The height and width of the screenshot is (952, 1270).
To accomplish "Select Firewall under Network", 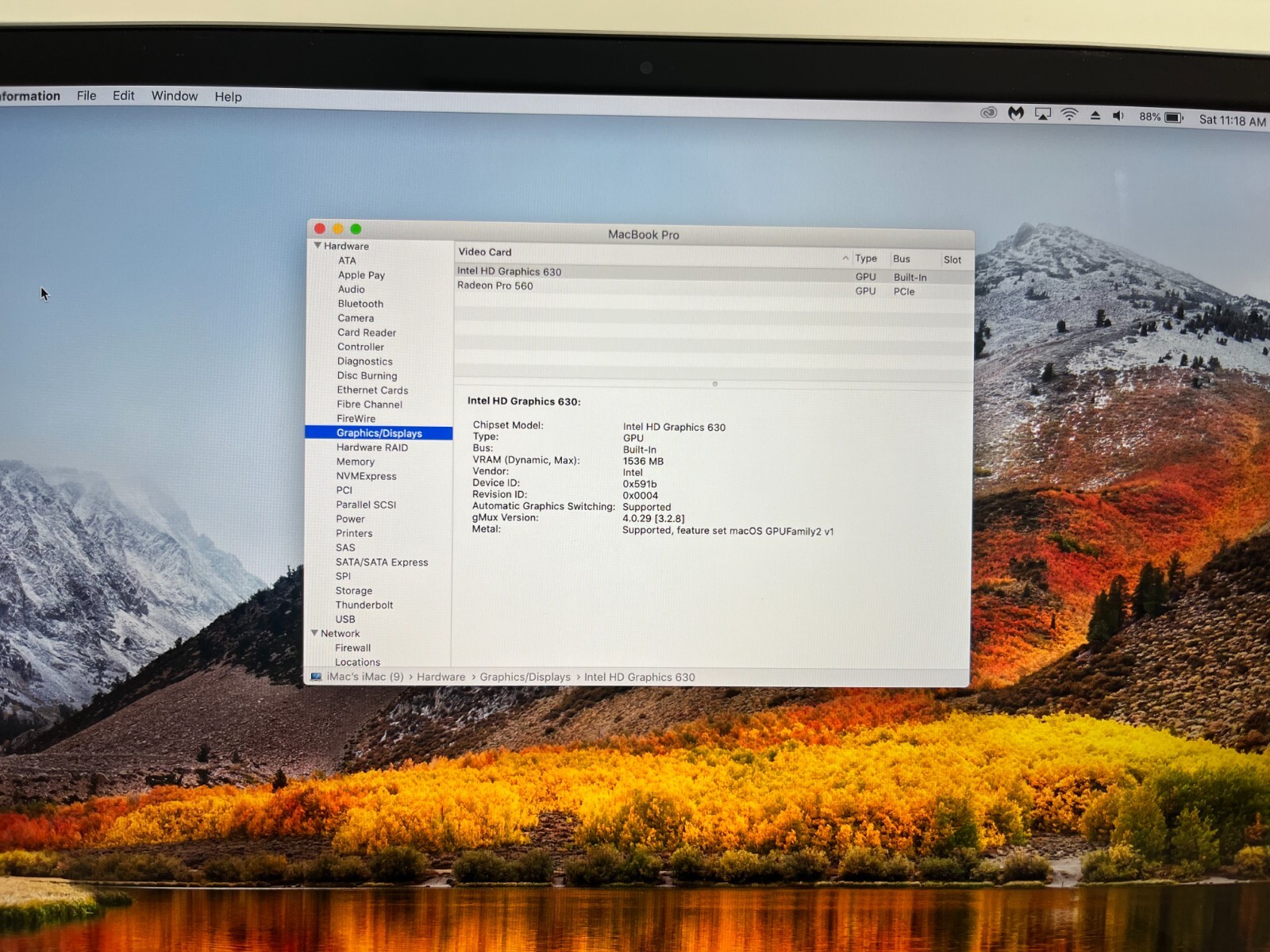I will pyautogui.click(x=352, y=647).
